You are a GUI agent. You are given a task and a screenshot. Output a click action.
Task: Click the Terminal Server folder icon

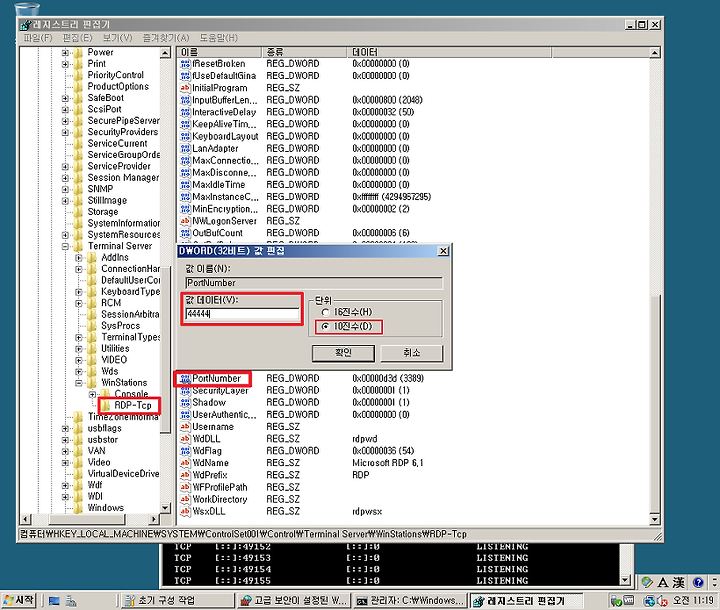tap(79, 246)
